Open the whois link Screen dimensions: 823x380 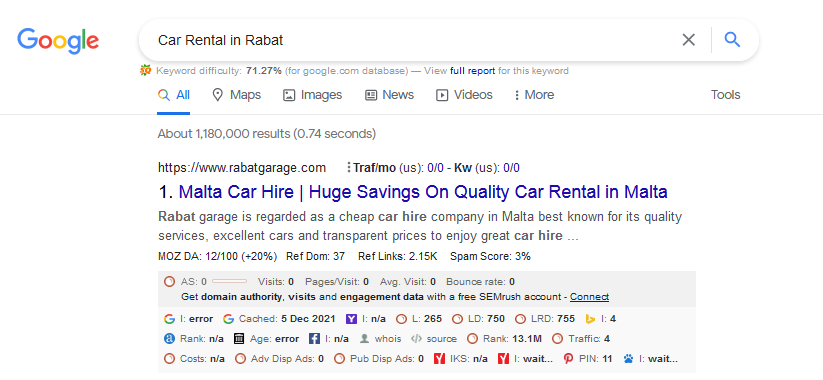click(388, 339)
